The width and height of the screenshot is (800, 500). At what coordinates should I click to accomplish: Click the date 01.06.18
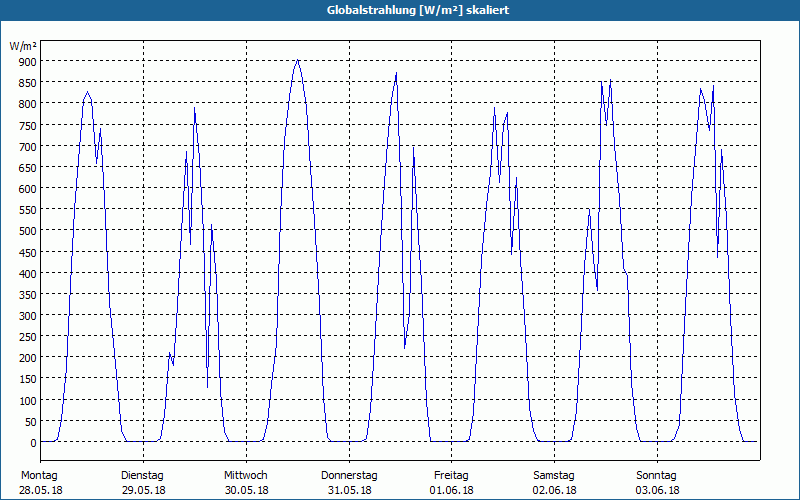pyautogui.click(x=452, y=490)
